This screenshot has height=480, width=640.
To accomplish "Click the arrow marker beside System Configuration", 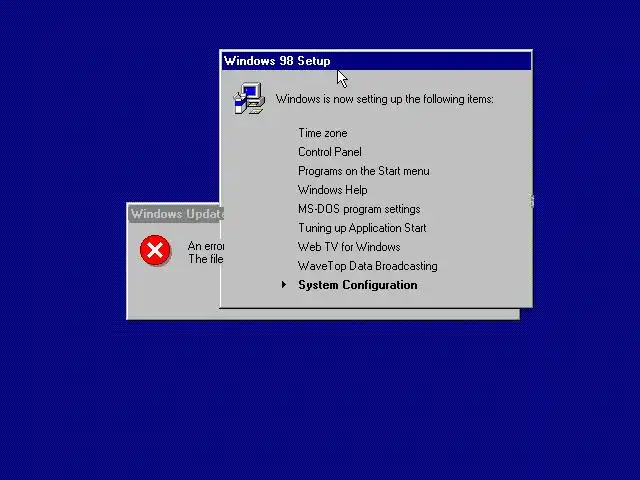I will click(284, 284).
